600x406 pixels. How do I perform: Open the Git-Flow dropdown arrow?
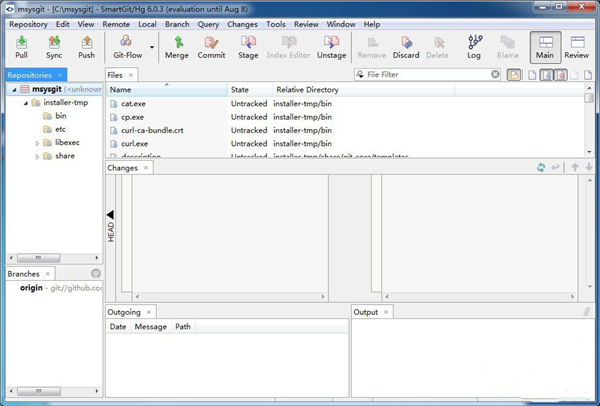point(152,47)
